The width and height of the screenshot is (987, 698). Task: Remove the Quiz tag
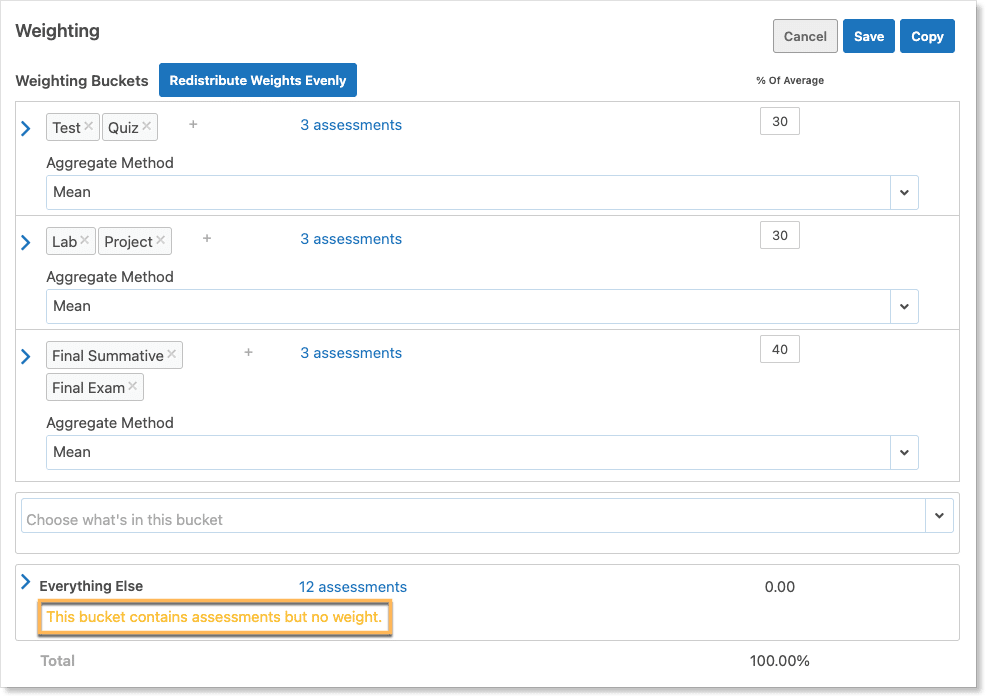[x=147, y=126]
